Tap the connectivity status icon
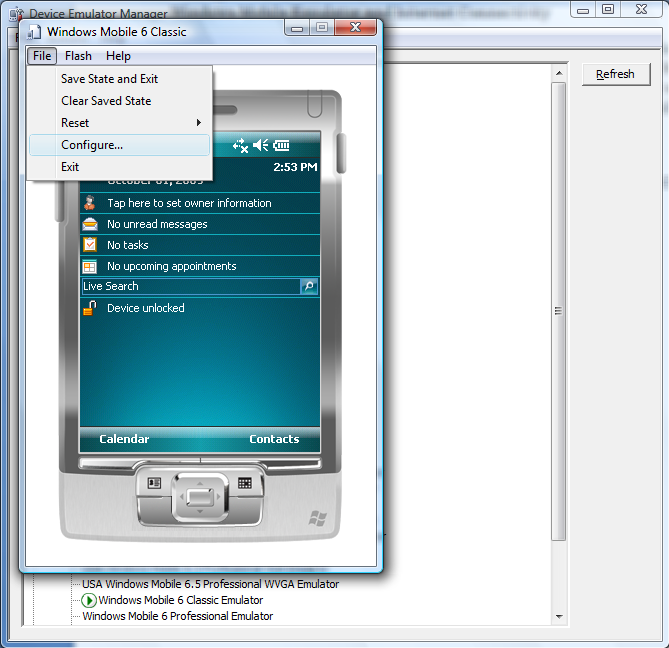 [240, 146]
